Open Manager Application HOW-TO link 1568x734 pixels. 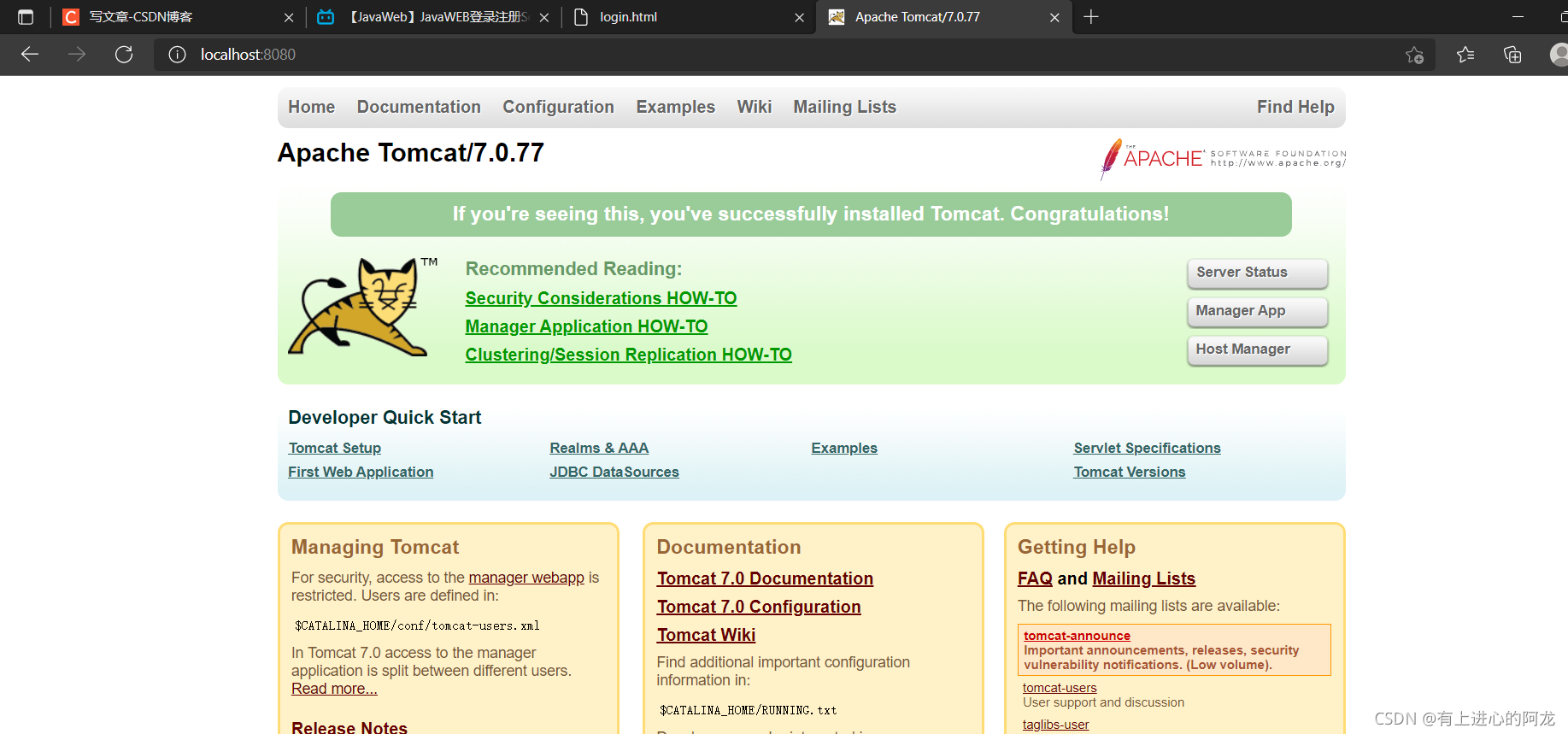[x=586, y=326]
